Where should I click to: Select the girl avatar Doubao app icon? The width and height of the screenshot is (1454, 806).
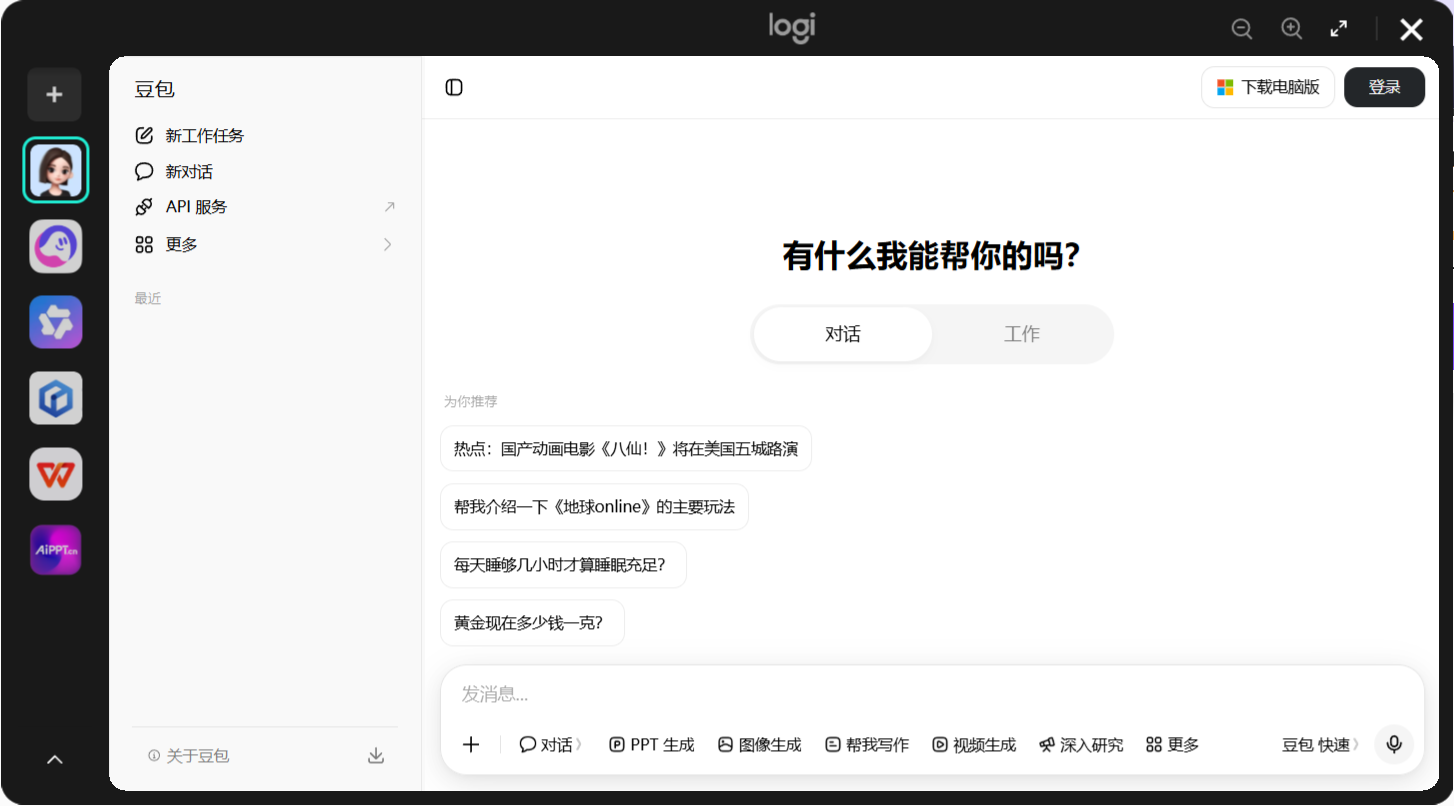[56, 170]
